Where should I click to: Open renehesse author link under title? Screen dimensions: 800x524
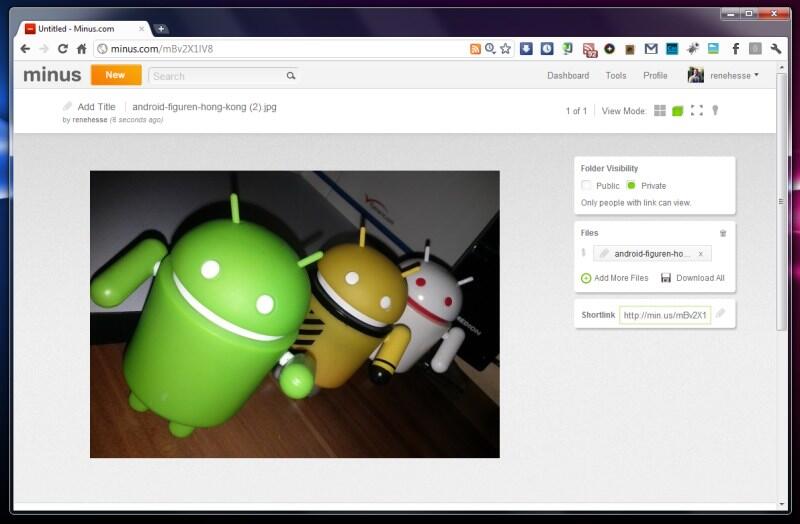(90, 120)
